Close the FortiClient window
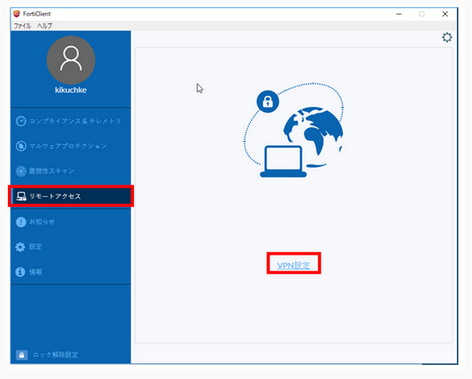This screenshot has height=379, width=472. 445,14
